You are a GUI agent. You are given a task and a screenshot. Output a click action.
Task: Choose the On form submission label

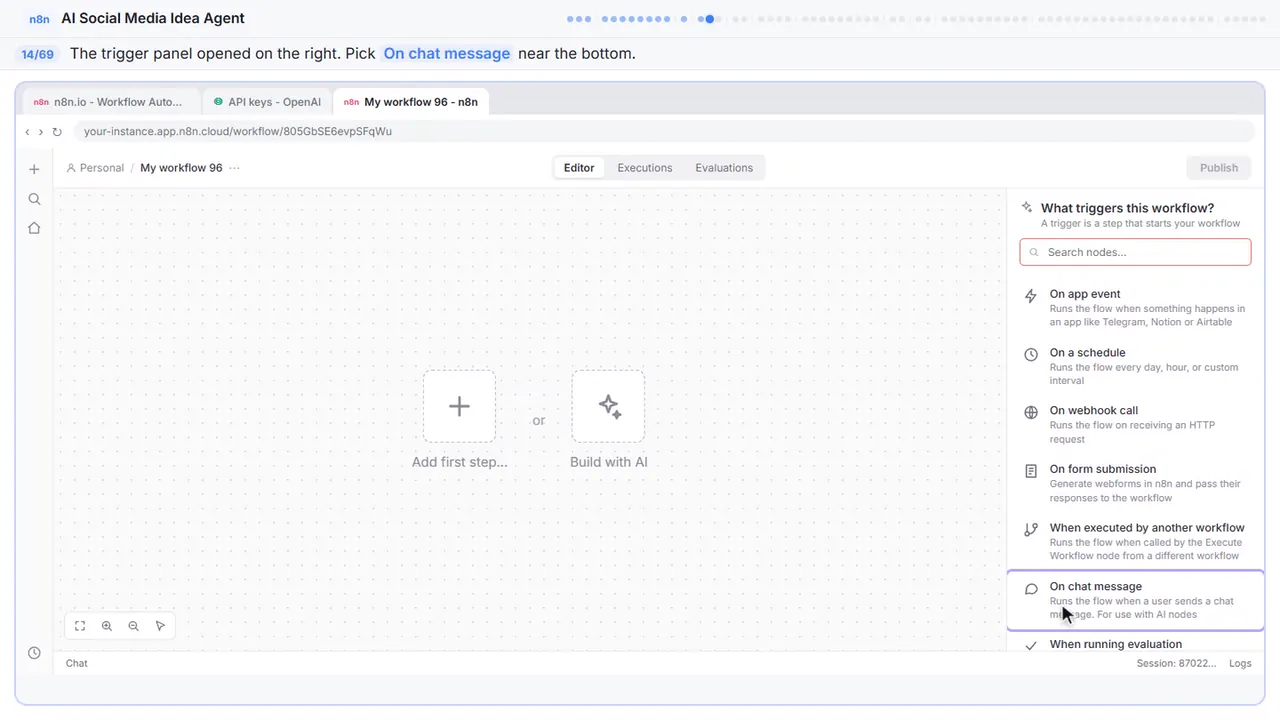(x=1103, y=469)
